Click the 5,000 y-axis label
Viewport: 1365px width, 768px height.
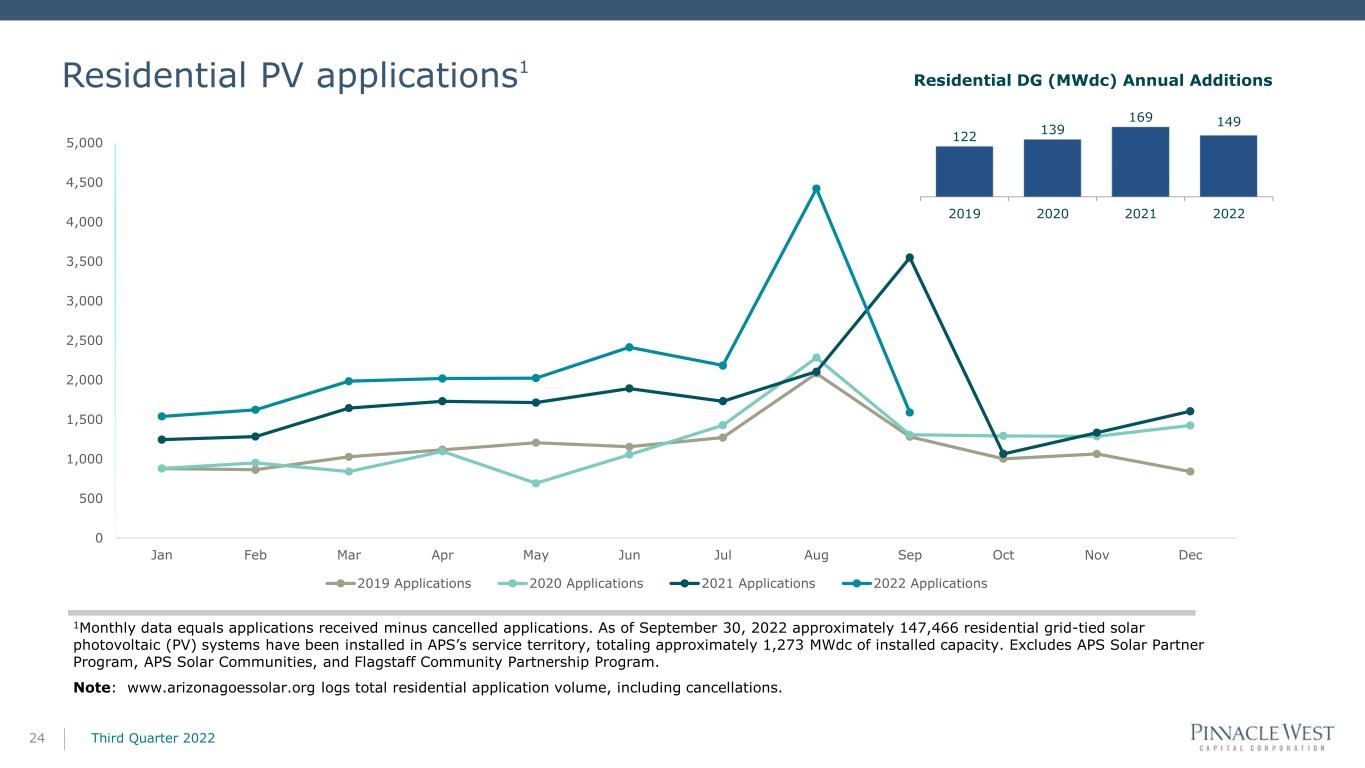83,143
